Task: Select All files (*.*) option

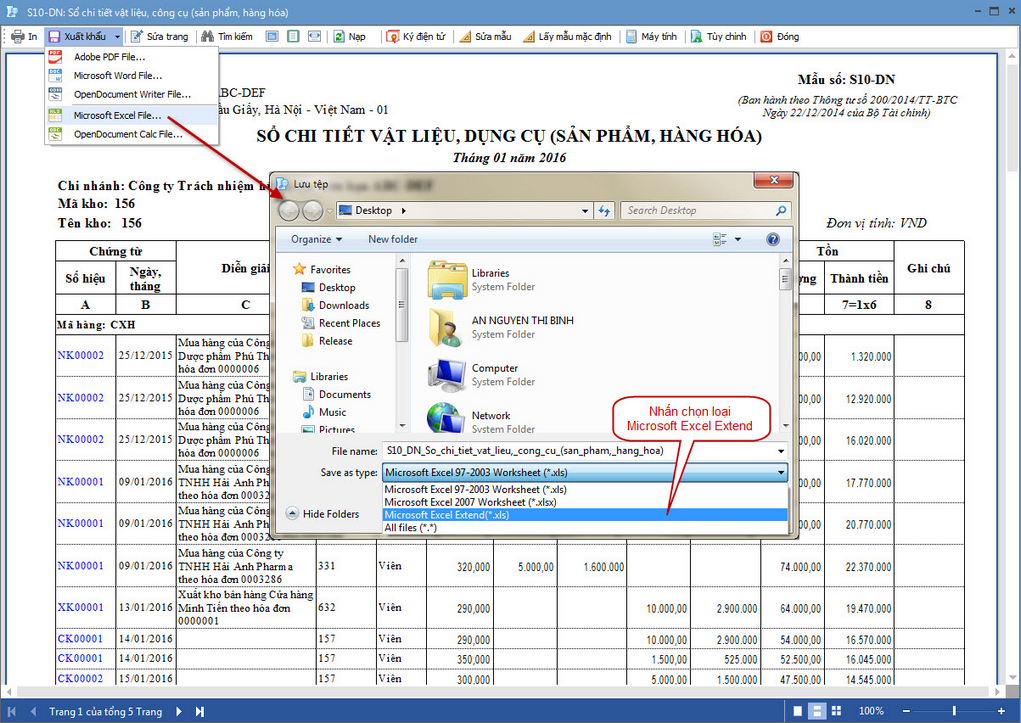Action: click(585, 528)
